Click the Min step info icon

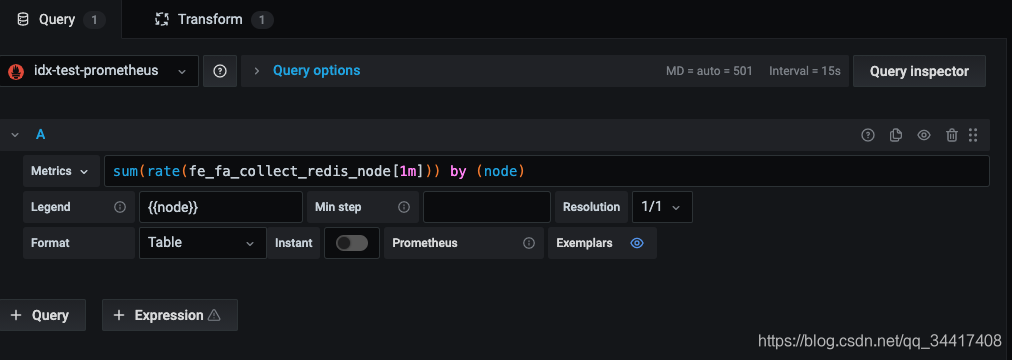(x=404, y=207)
